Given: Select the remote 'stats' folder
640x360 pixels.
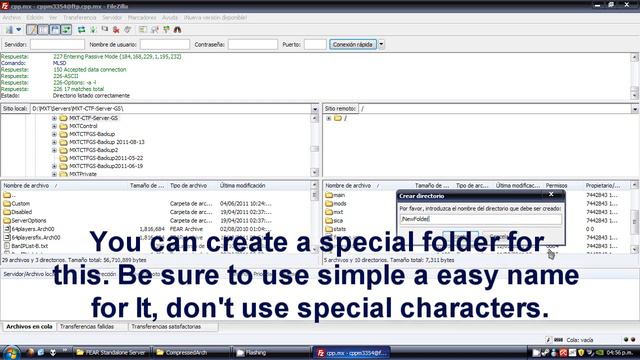Looking at the screenshot, I should [340, 229].
